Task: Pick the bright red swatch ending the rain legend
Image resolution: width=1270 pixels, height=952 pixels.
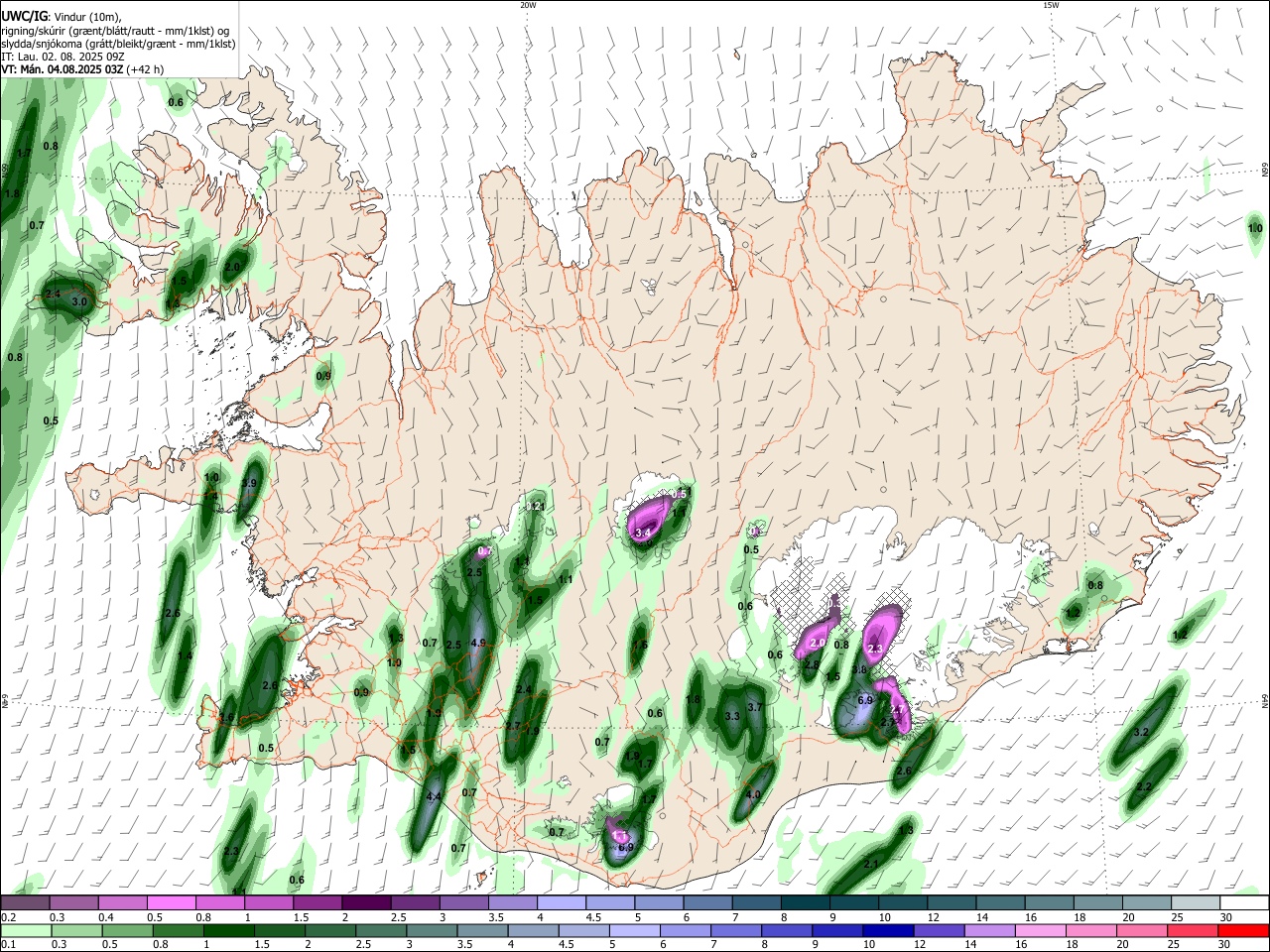Action: coord(1245,930)
